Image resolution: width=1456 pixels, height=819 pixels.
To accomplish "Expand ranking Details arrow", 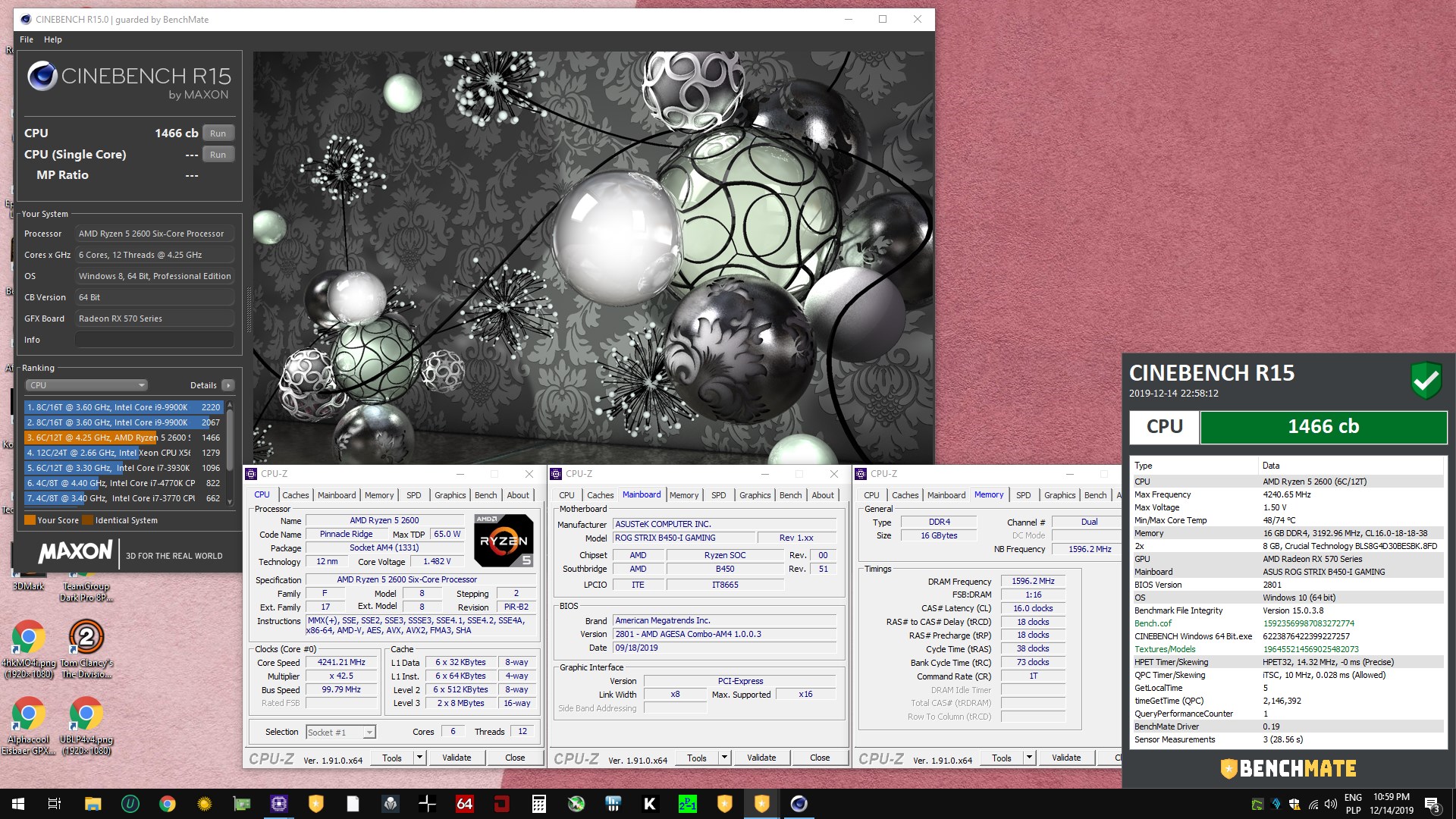I will (227, 385).
